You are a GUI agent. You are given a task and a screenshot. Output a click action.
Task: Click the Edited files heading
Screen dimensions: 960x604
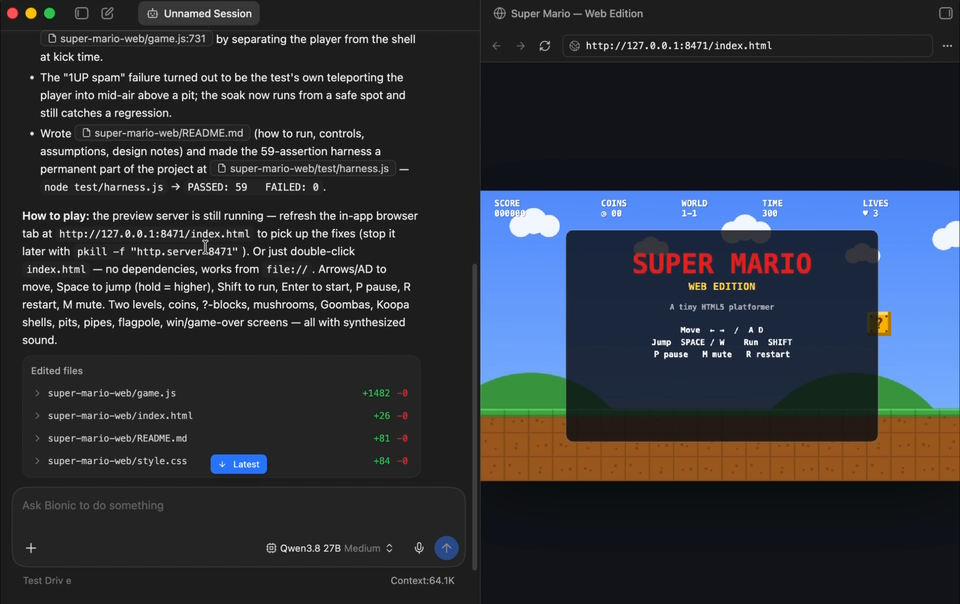(57, 371)
